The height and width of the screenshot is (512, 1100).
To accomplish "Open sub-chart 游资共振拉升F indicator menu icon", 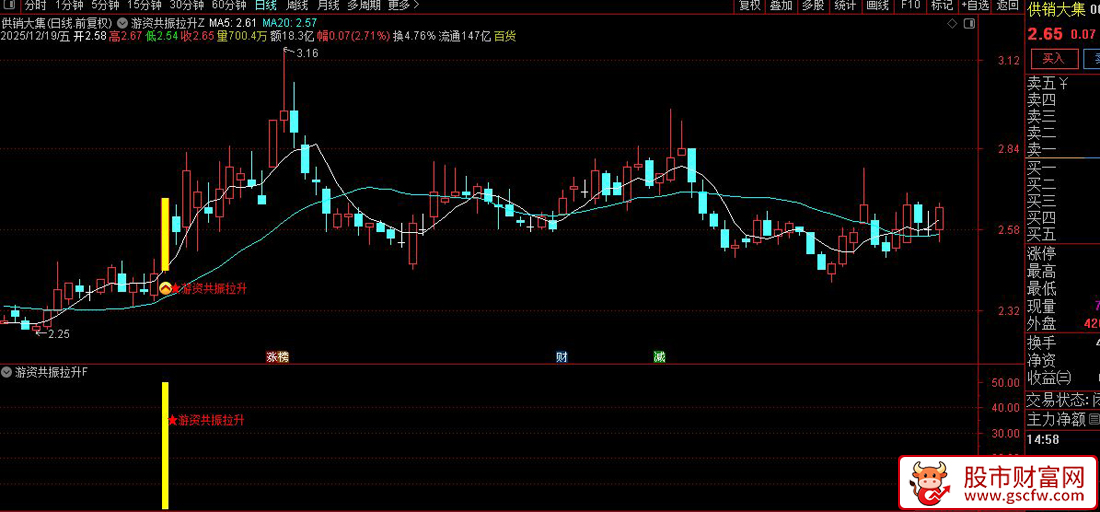I will point(8,372).
